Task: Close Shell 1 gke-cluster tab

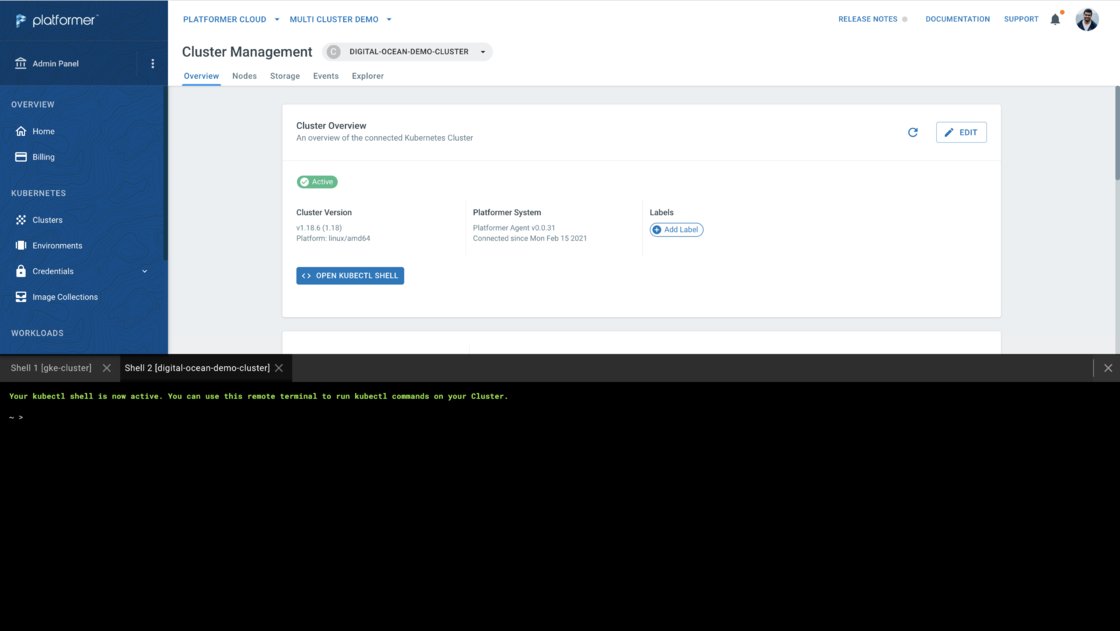Action: [106, 368]
